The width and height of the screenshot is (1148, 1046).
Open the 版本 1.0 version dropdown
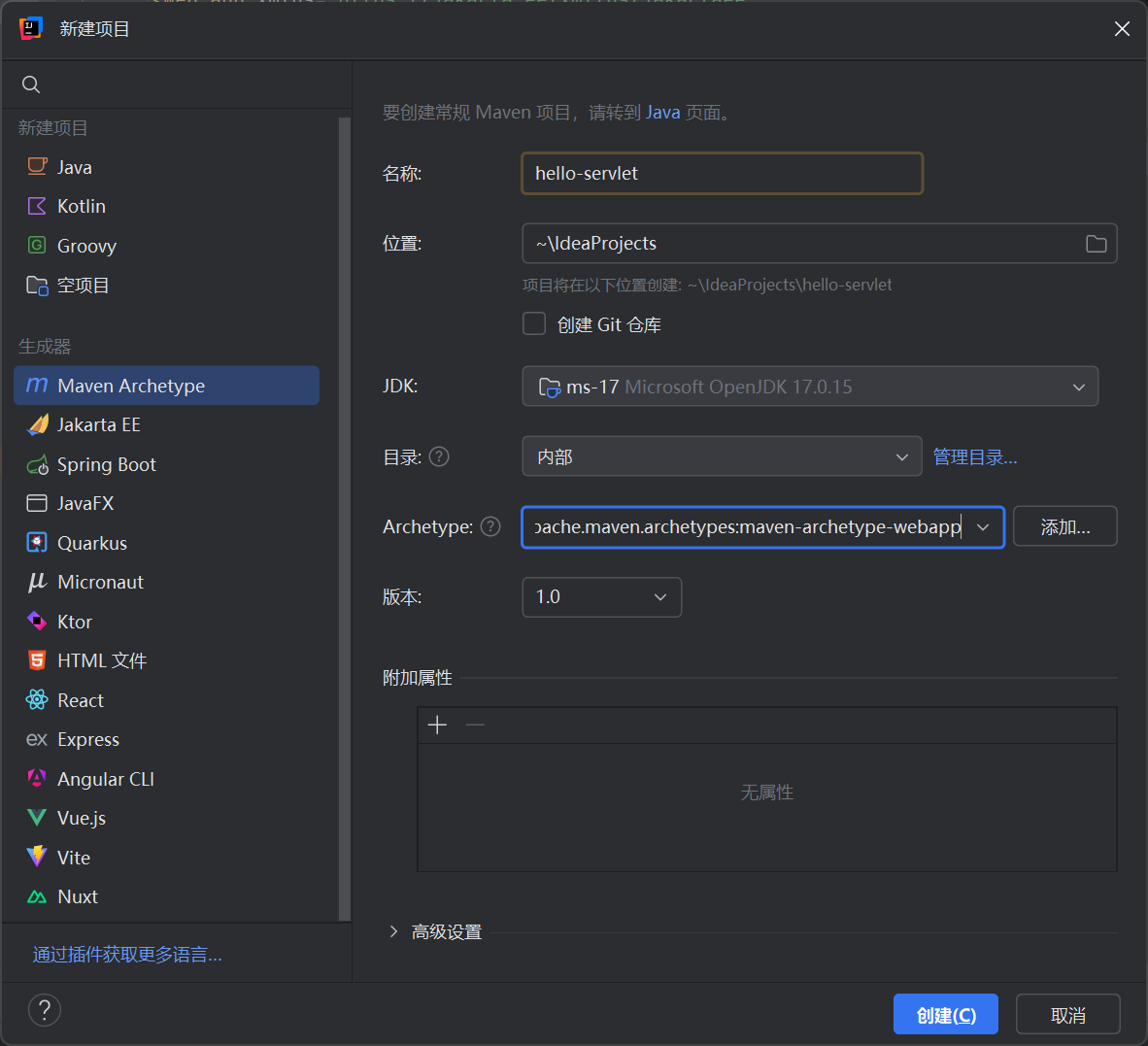pyautogui.click(x=601, y=597)
